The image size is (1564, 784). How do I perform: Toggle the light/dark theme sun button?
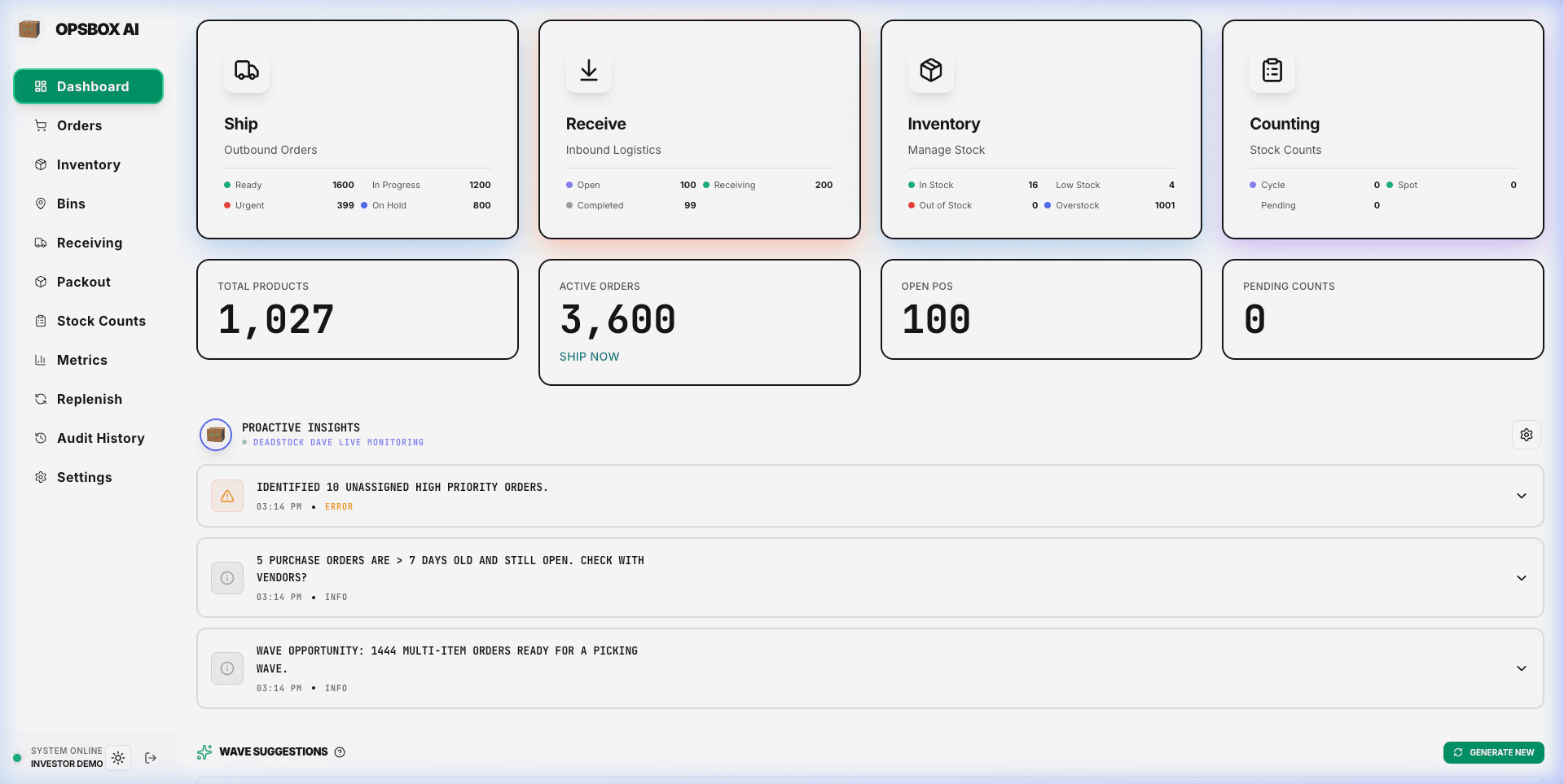point(118,758)
